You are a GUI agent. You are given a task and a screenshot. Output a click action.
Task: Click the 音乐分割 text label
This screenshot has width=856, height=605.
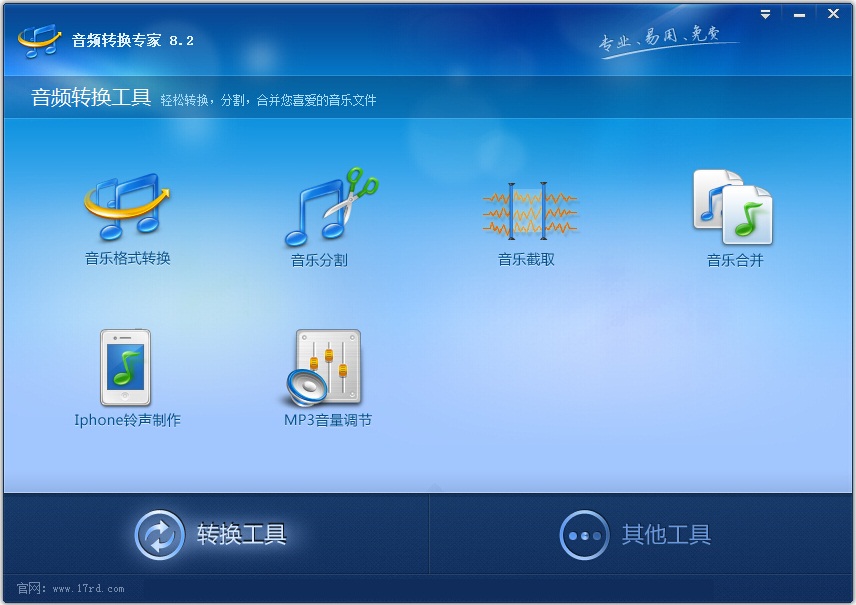click(319, 260)
